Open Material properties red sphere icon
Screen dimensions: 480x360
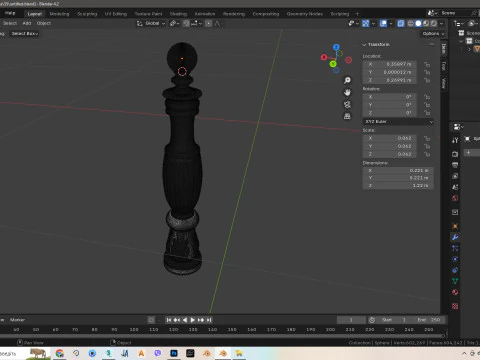(455, 292)
